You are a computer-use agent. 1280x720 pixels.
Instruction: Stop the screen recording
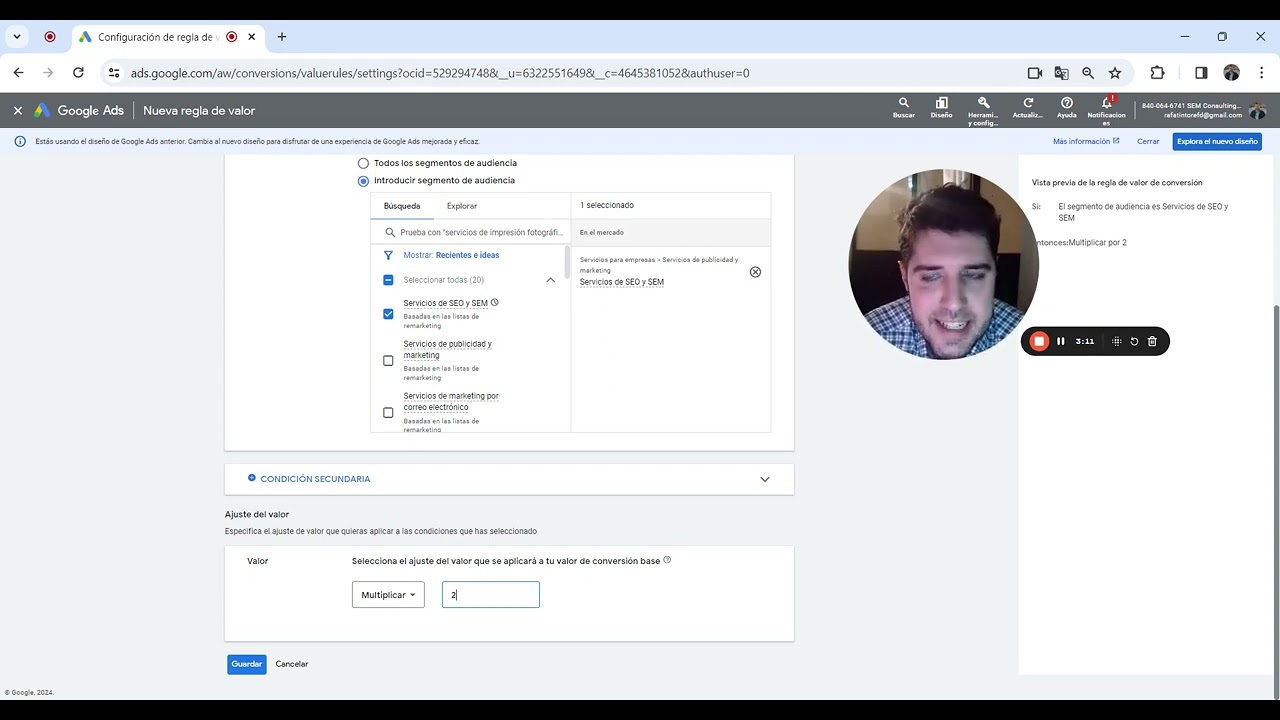[x=1039, y=341]
